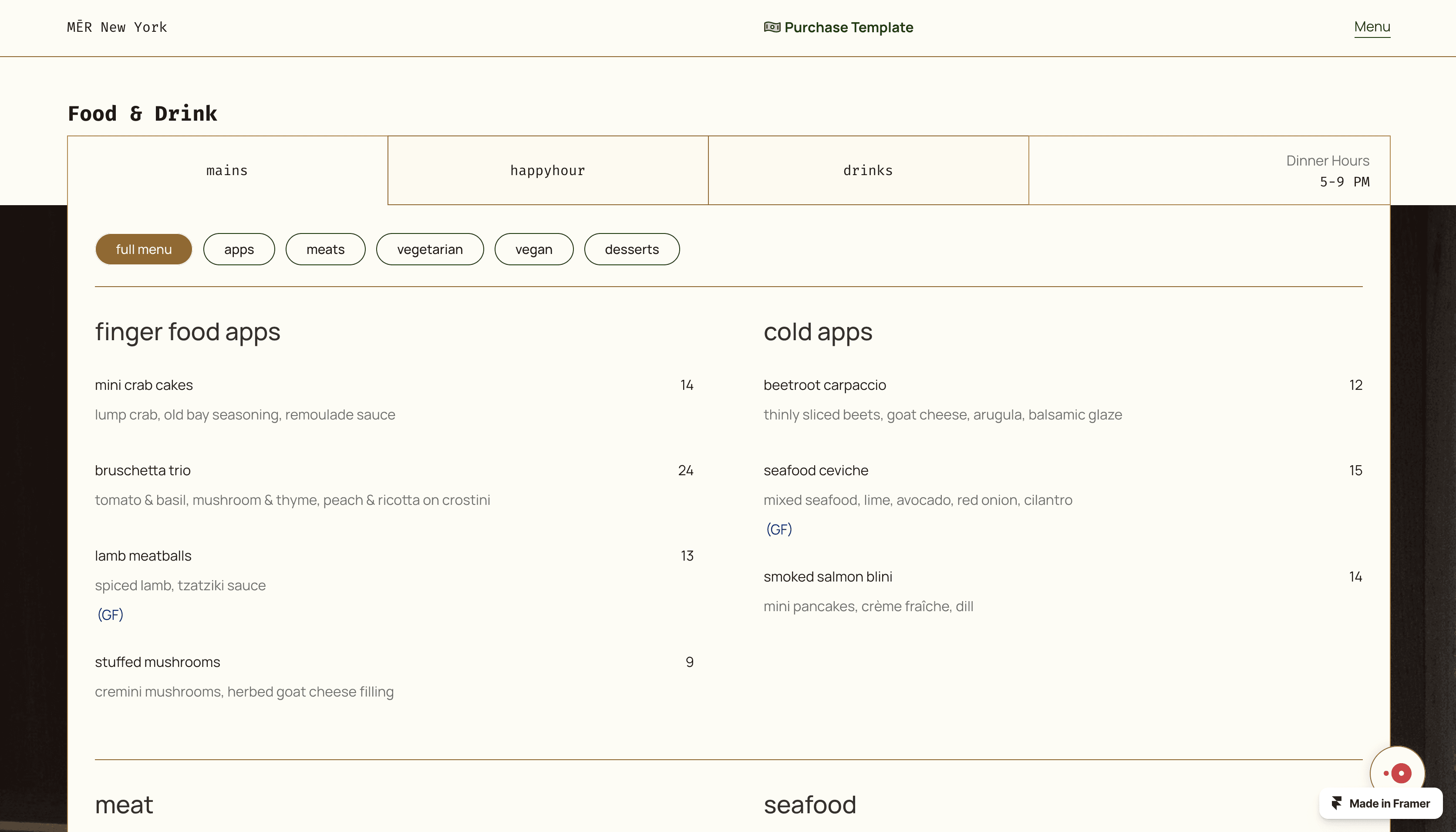Screen dimensions: 1456x832
Task: Click the Framer logo icon in badge
Action: 1337,803
